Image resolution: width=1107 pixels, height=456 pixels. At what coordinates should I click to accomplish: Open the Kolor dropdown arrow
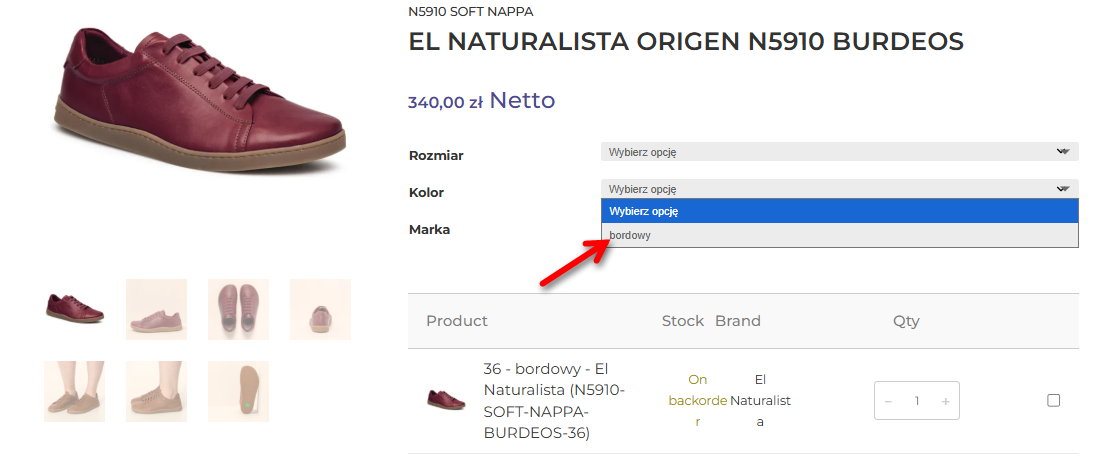(x=1062, y=188)
